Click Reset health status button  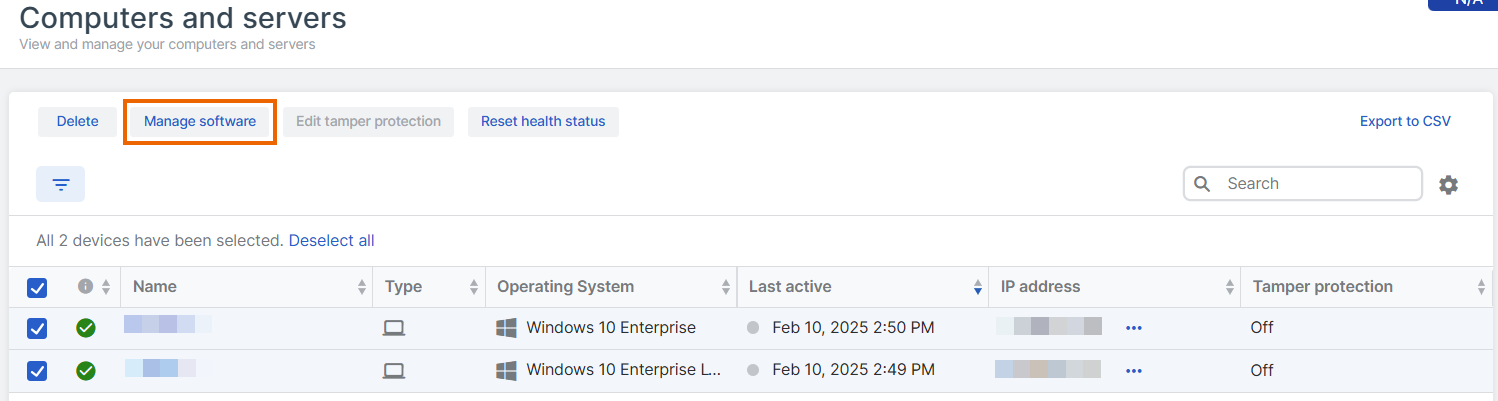tap(543, 122)
